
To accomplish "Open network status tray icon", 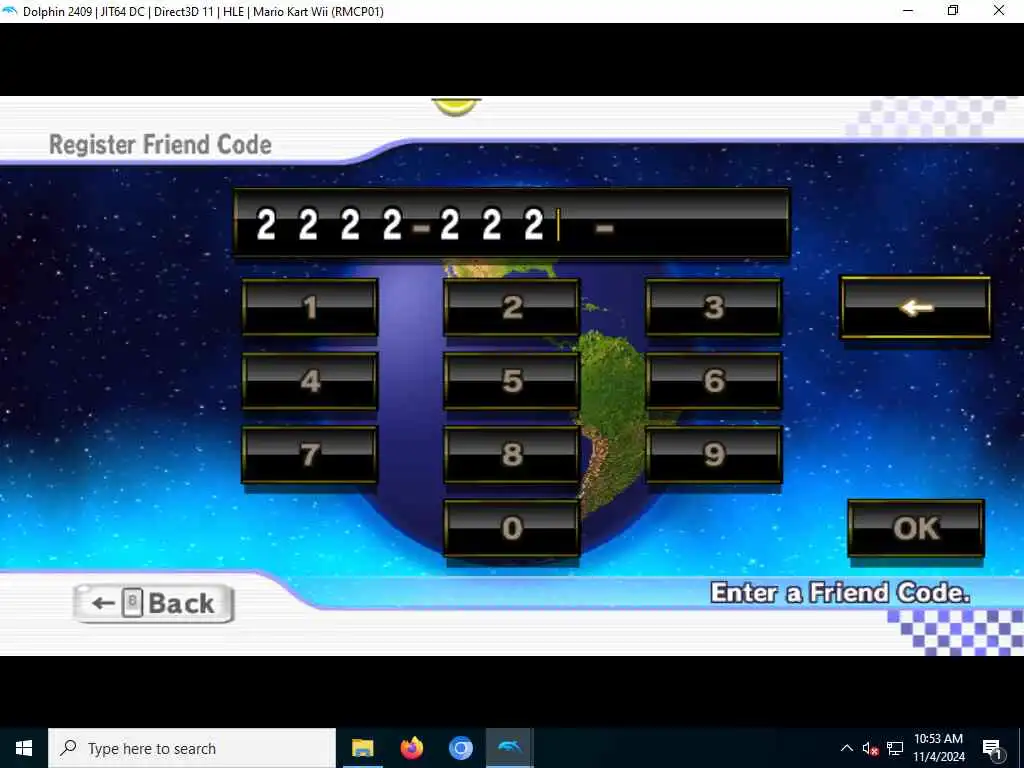I will click(895, 748).
